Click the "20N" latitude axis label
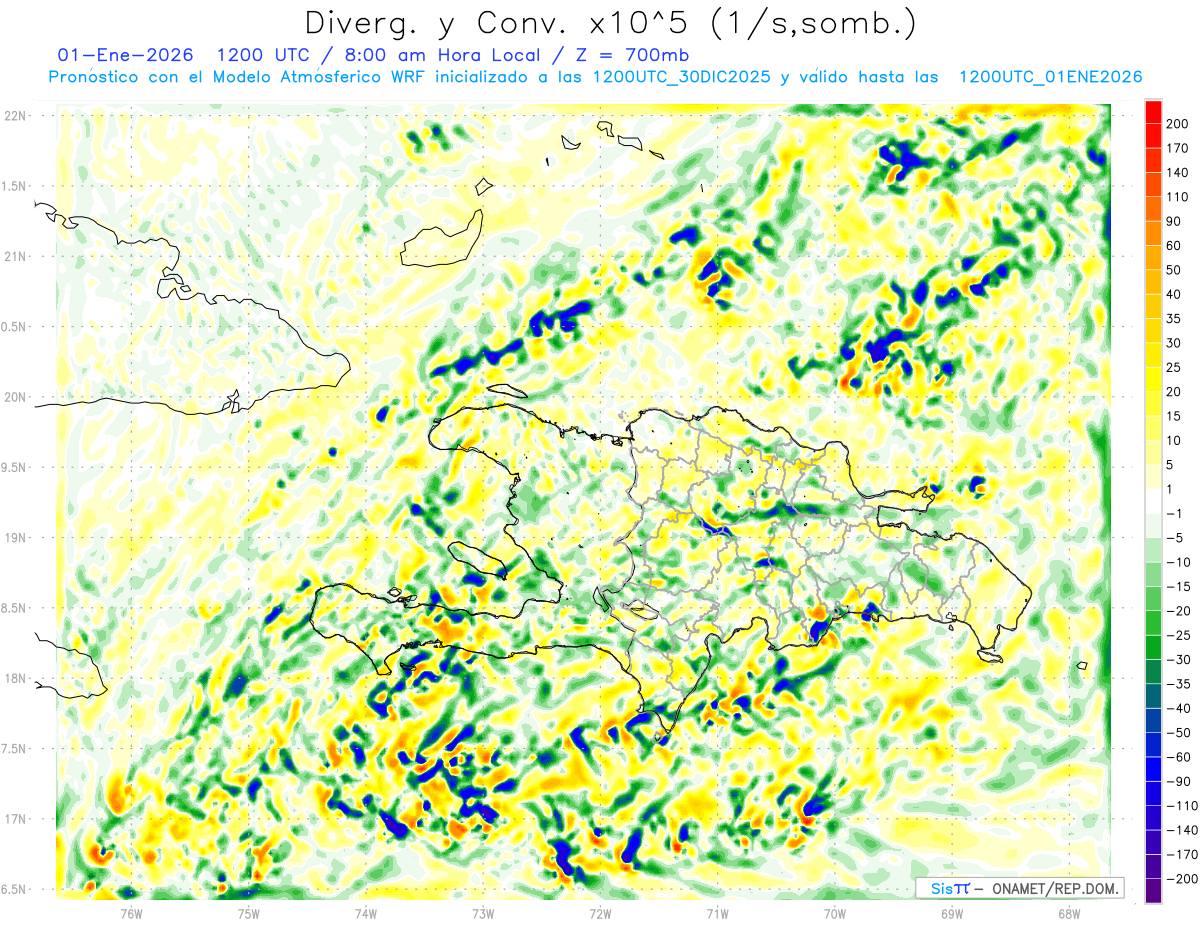Image resolution: width=1200 pixels, height=927 pixels. point(15,397)
